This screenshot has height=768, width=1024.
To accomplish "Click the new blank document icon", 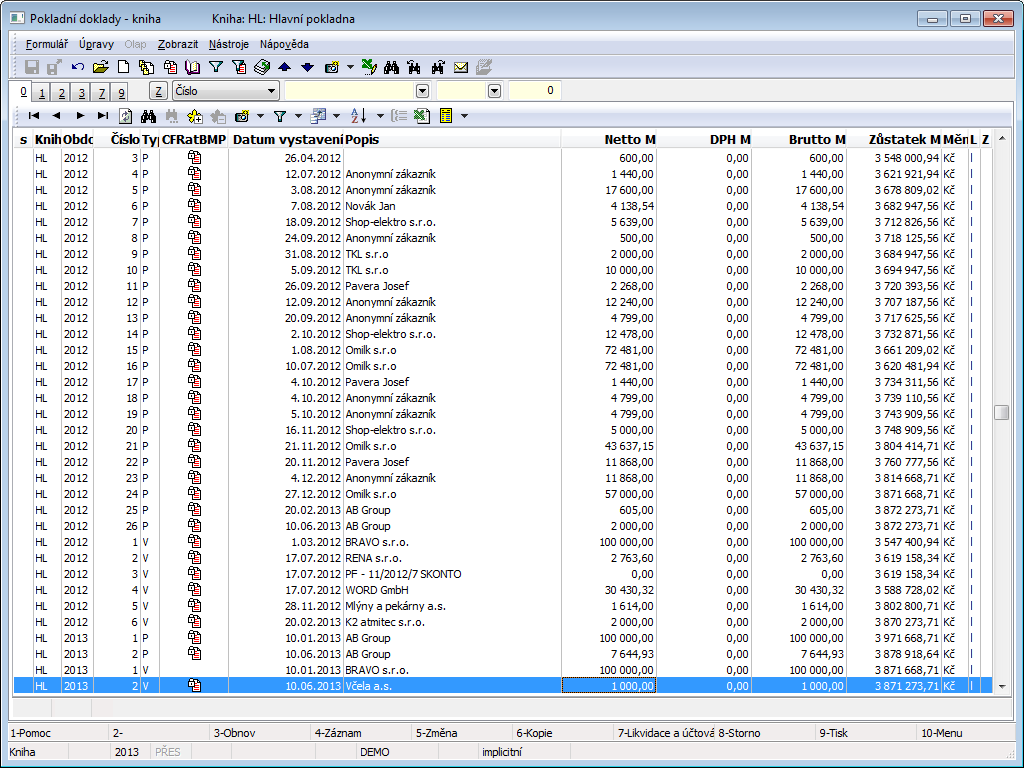I will click(x=124, y=68).
